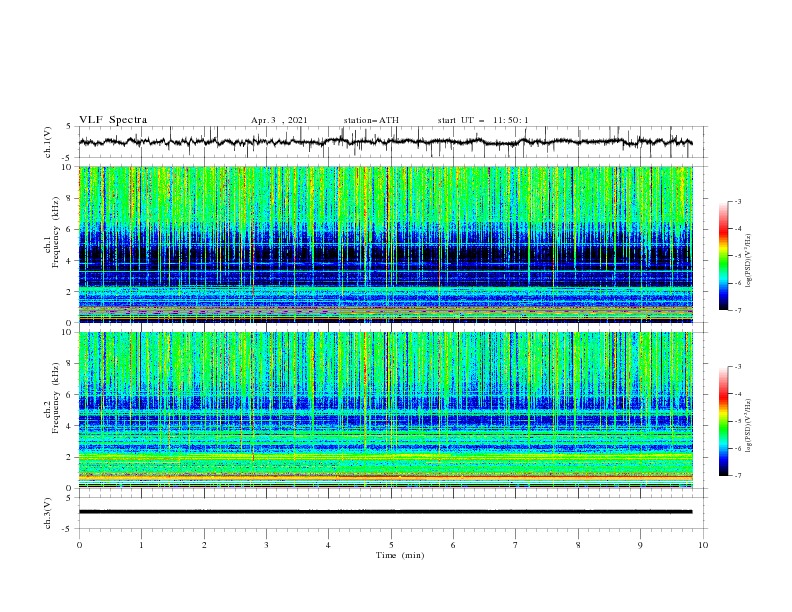
Task: Click the ch.3 flat black trace
Action: (x=385, y=512)
